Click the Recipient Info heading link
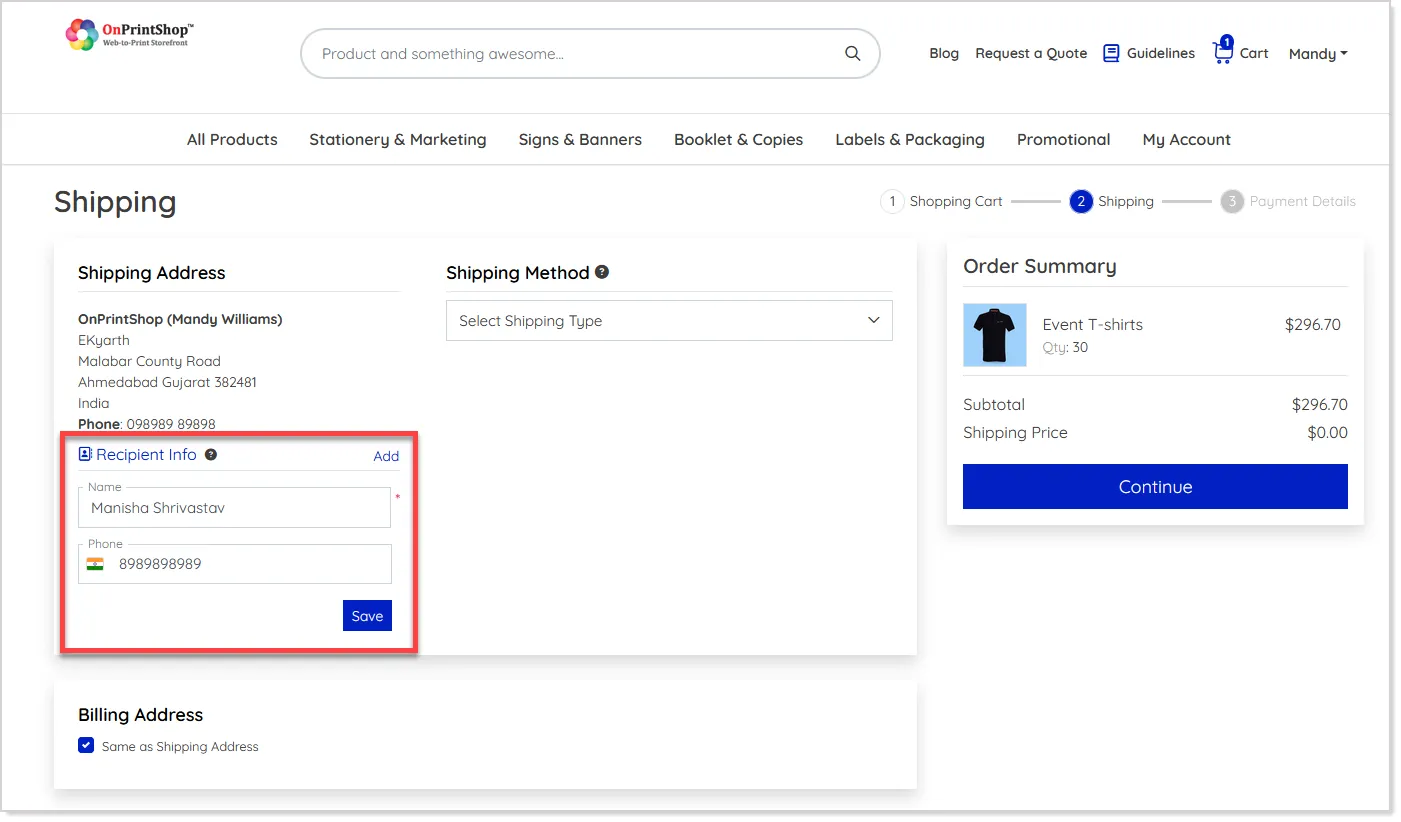1401x822 pixels. (x=146, y=455)
